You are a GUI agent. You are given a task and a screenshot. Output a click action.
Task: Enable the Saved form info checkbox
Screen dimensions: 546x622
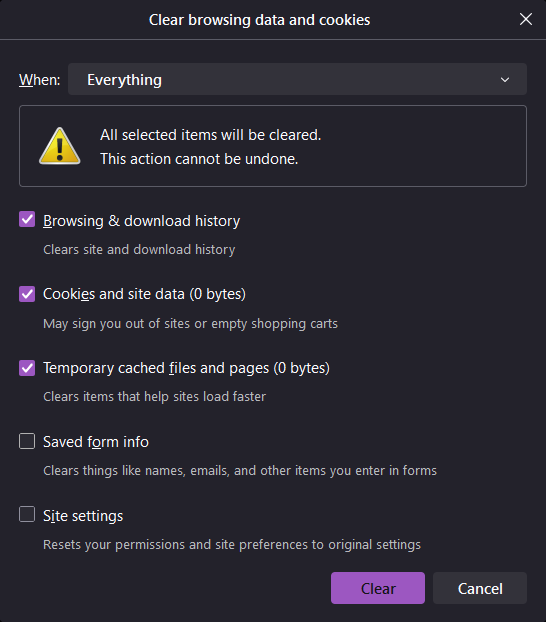coord(27,441)
